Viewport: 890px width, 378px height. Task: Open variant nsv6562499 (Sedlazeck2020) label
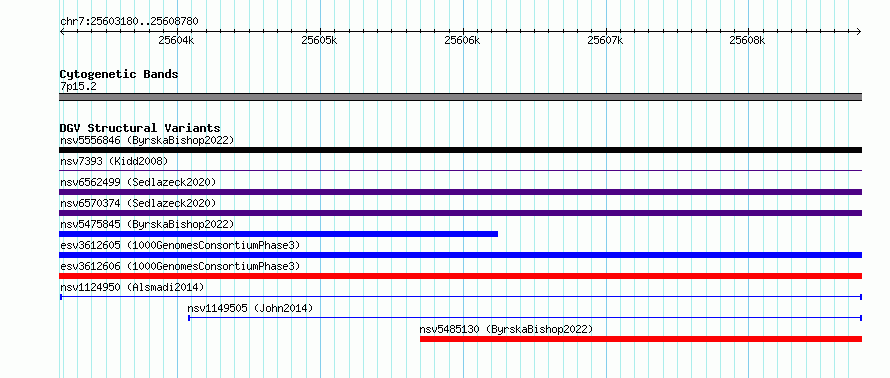(138, 182)
